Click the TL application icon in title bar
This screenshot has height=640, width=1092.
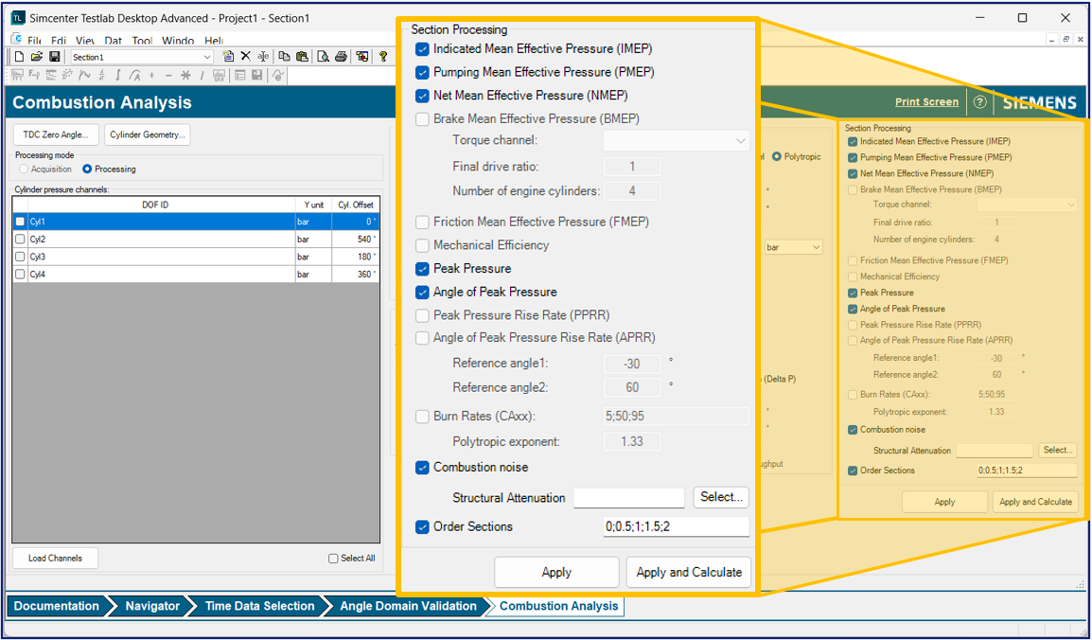click(18, 17)
